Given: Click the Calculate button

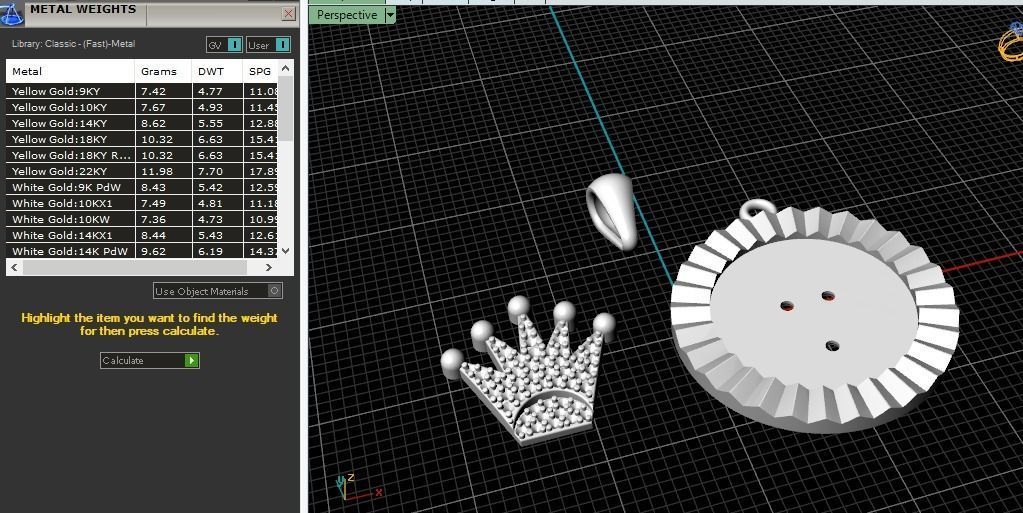Looking at the screenshot, I should (149, 360).
